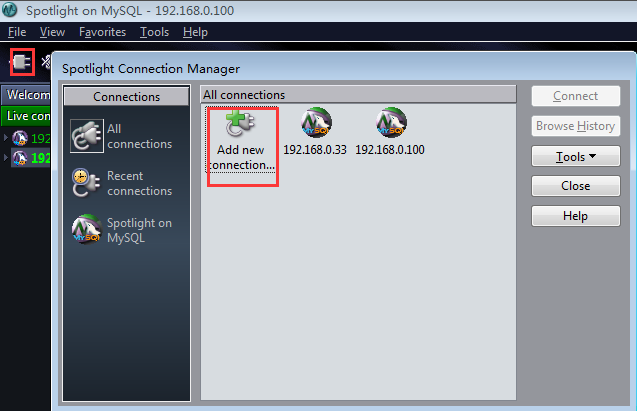Select the All connections sidebar label

[139, 136]
